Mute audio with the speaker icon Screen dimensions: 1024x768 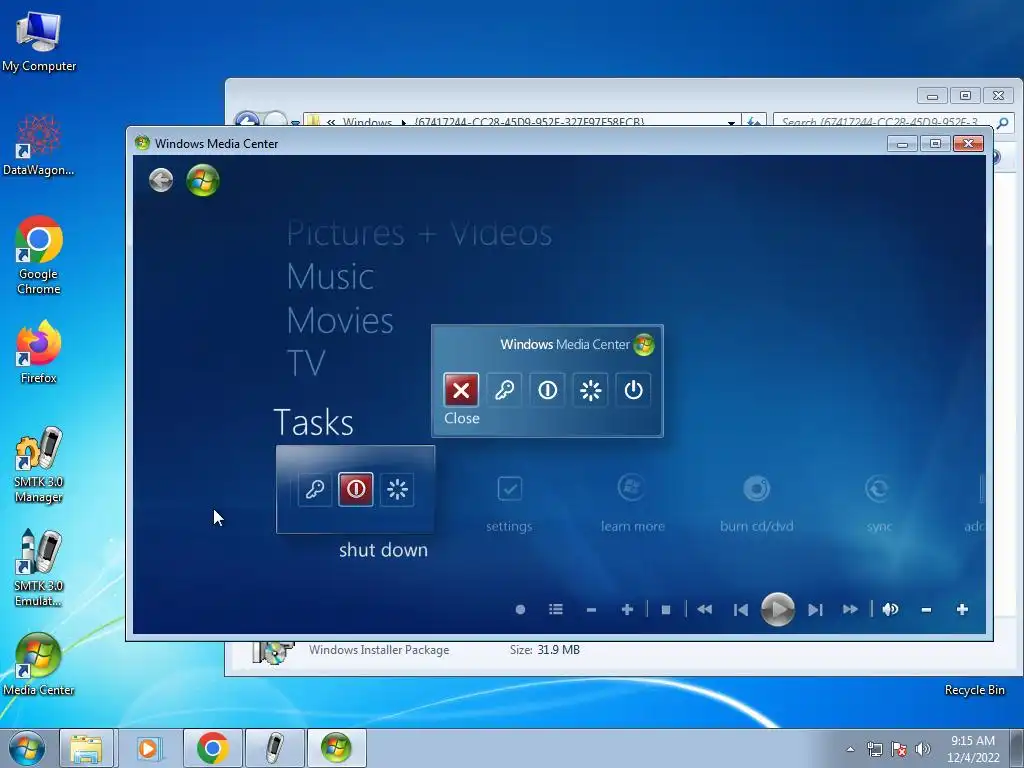[x=890, y=609]
